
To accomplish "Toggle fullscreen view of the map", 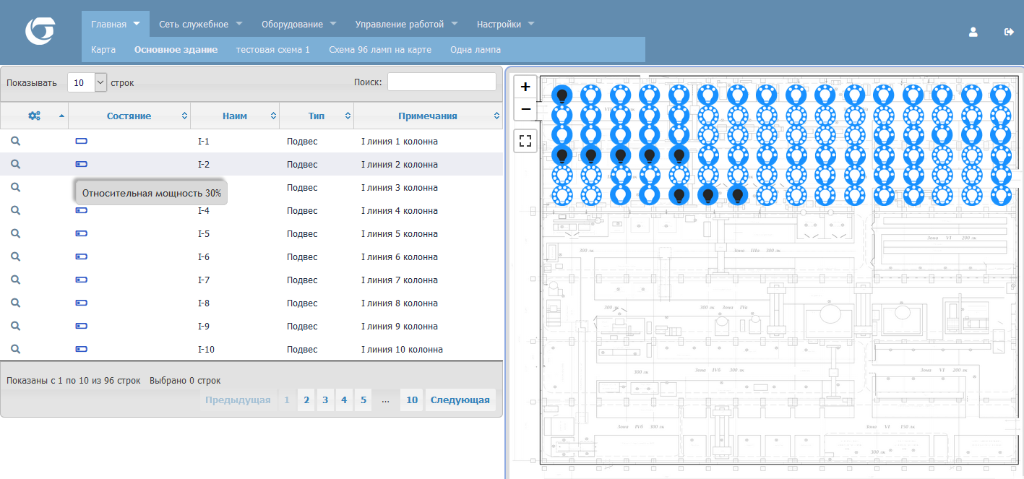I will 526,141.
